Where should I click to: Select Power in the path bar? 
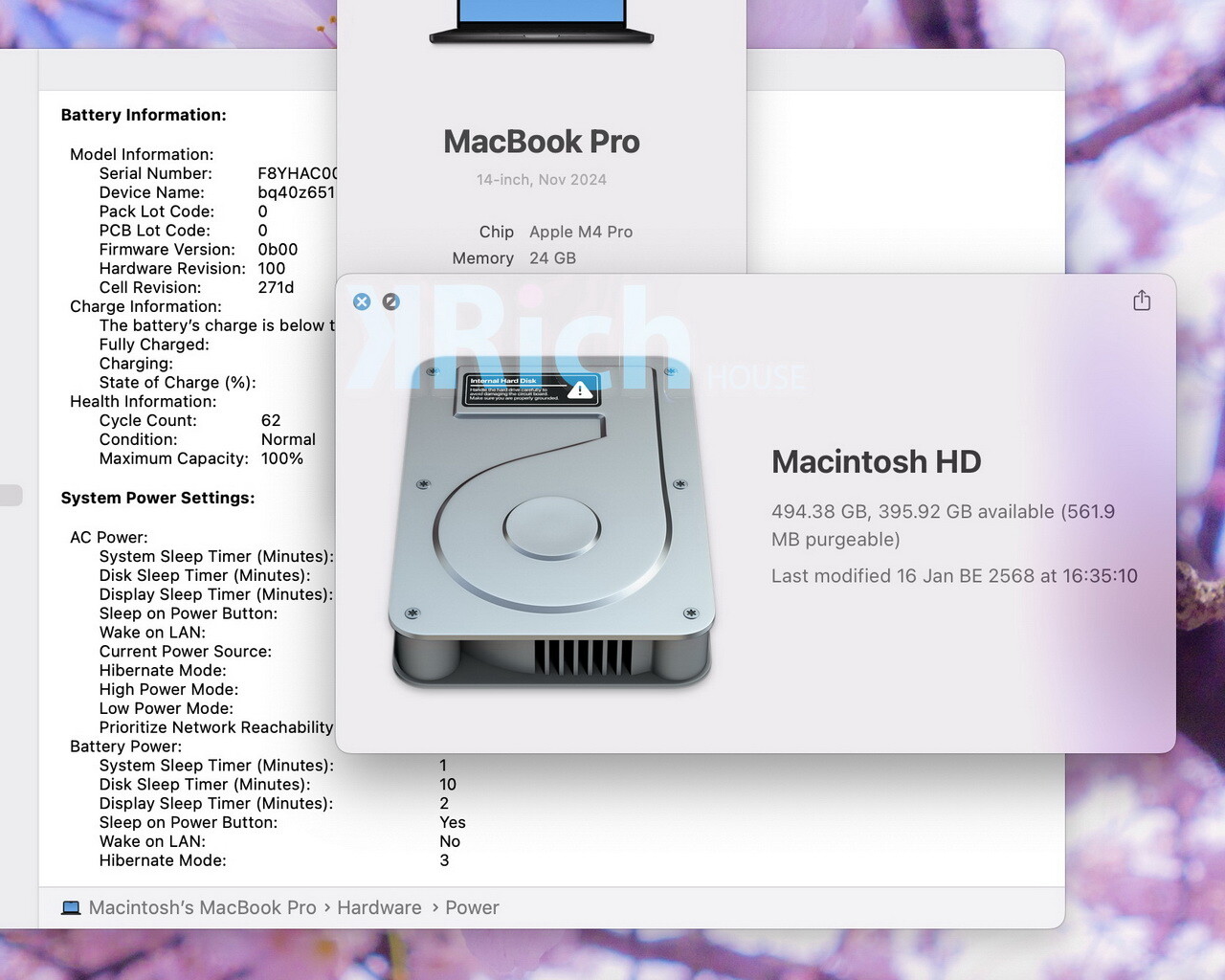[x=472, y=907]
